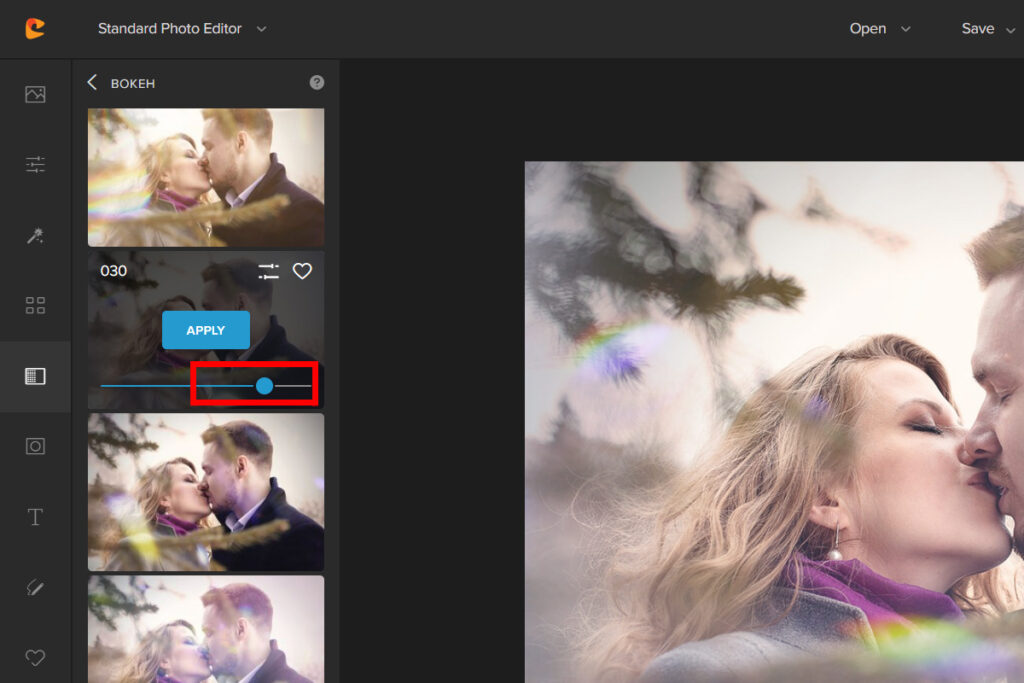Select the first bokeh overlay thumbnail
The image size is (1024, 683).
[206, 177]
